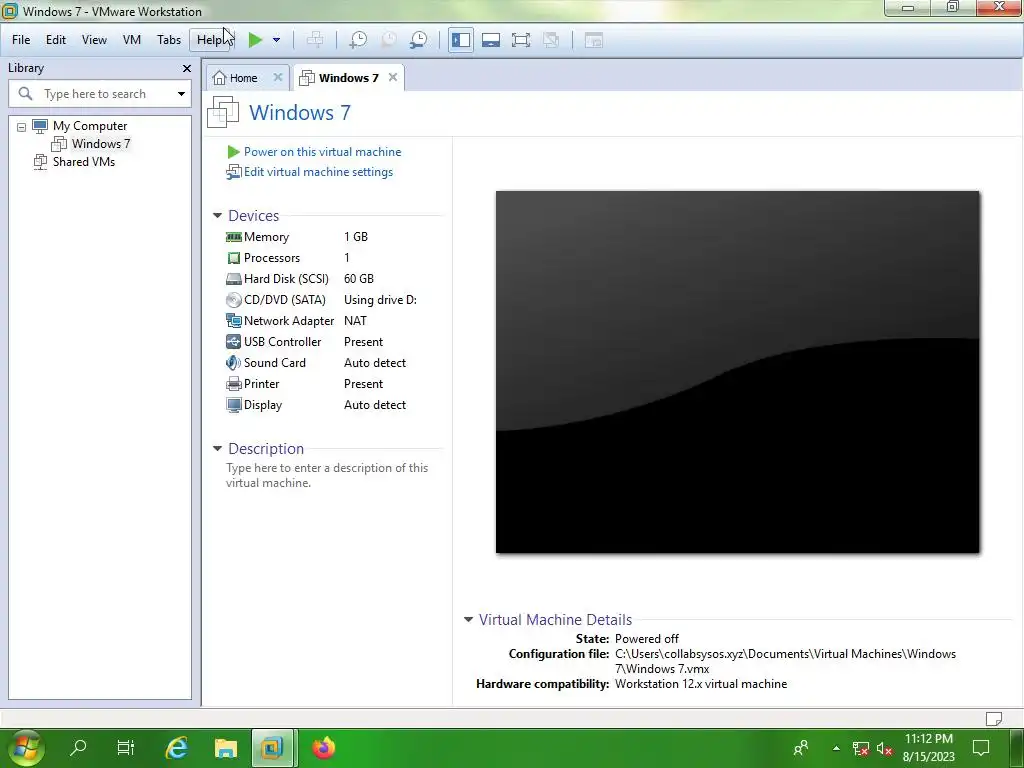Click the '60 GB' hard disk value
This screenshot has height=768, width=1024.
359,279
